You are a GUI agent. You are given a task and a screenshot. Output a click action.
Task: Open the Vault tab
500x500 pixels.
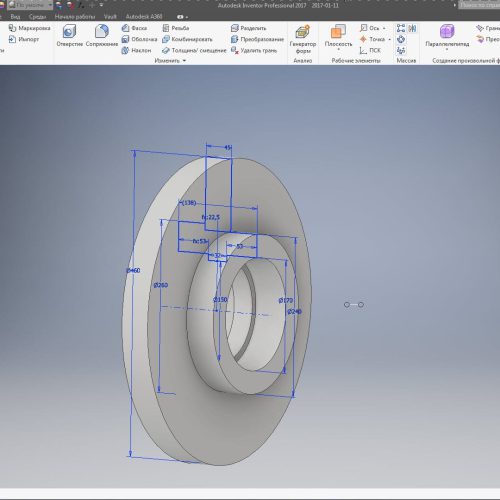click(110, 16)
